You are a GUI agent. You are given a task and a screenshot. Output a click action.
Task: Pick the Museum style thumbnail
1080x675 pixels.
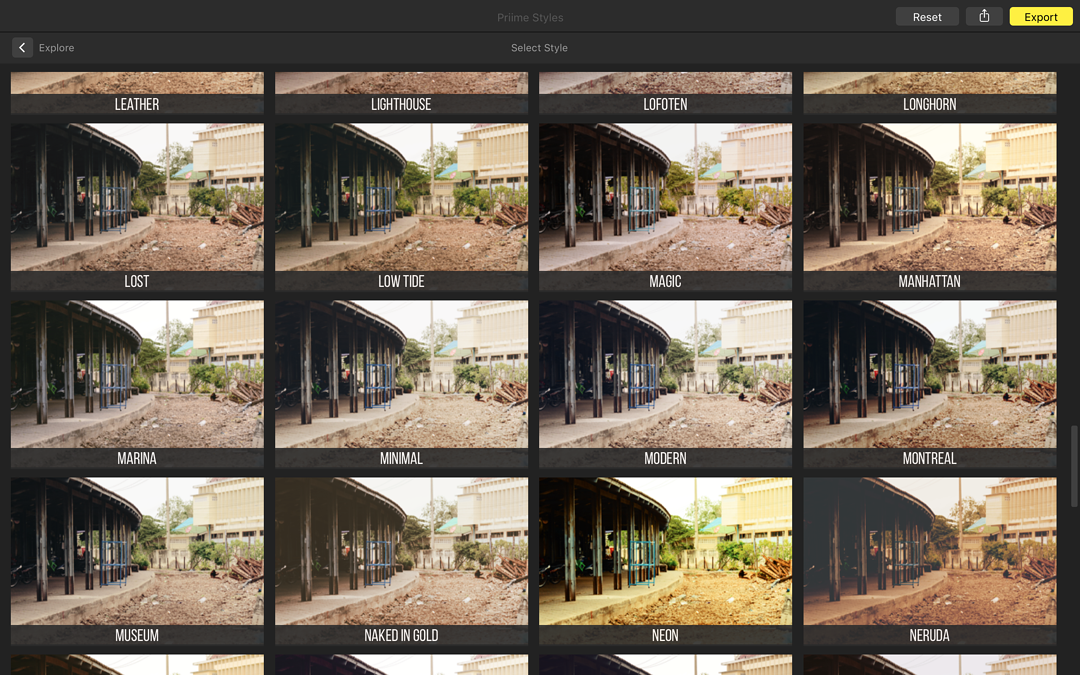click(137, 561)
